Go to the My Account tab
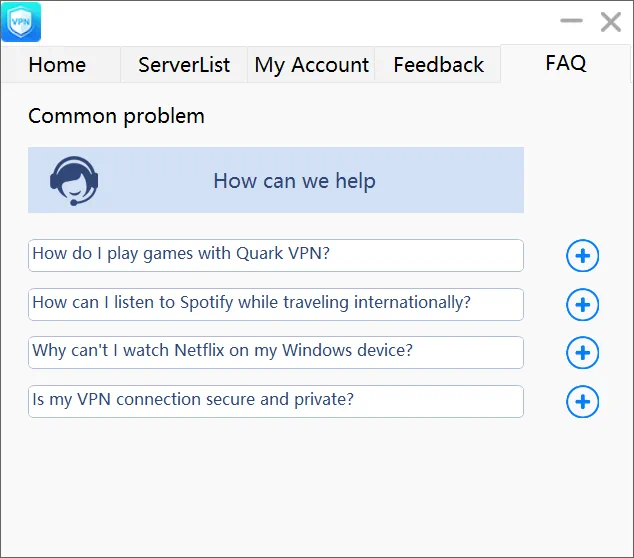Image resolution: width=634 pixels, height=558 pixels. click(311, 65)
